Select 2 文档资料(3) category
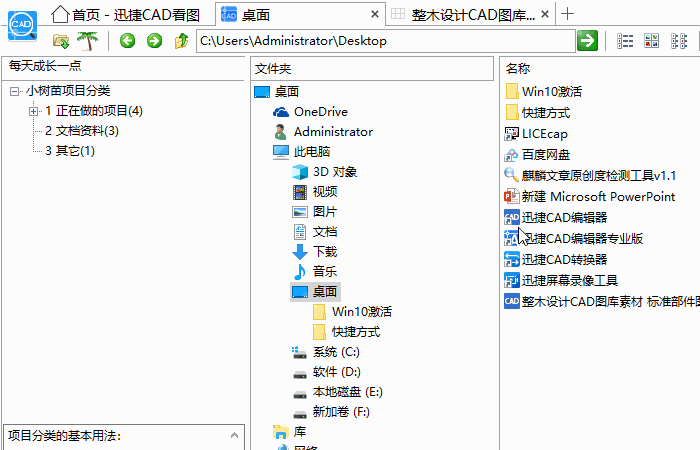 click(82, 131)
